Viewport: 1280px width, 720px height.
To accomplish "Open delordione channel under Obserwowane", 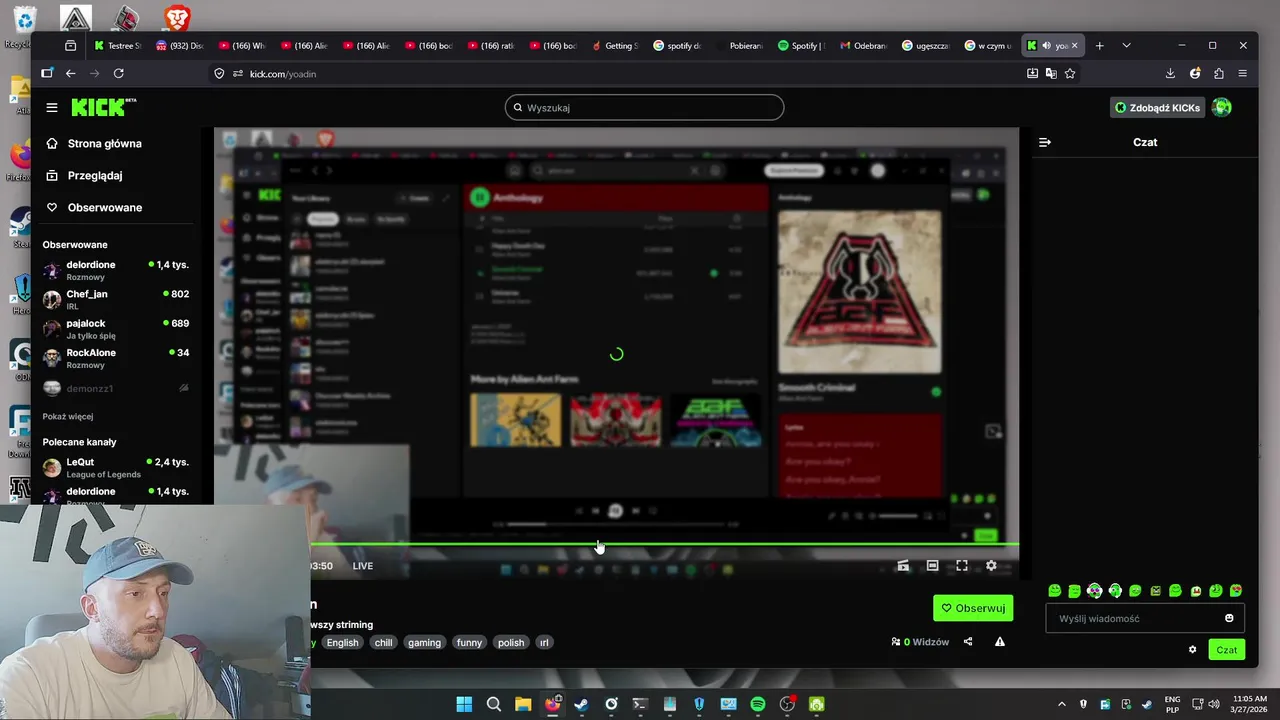I will point(116,270).
